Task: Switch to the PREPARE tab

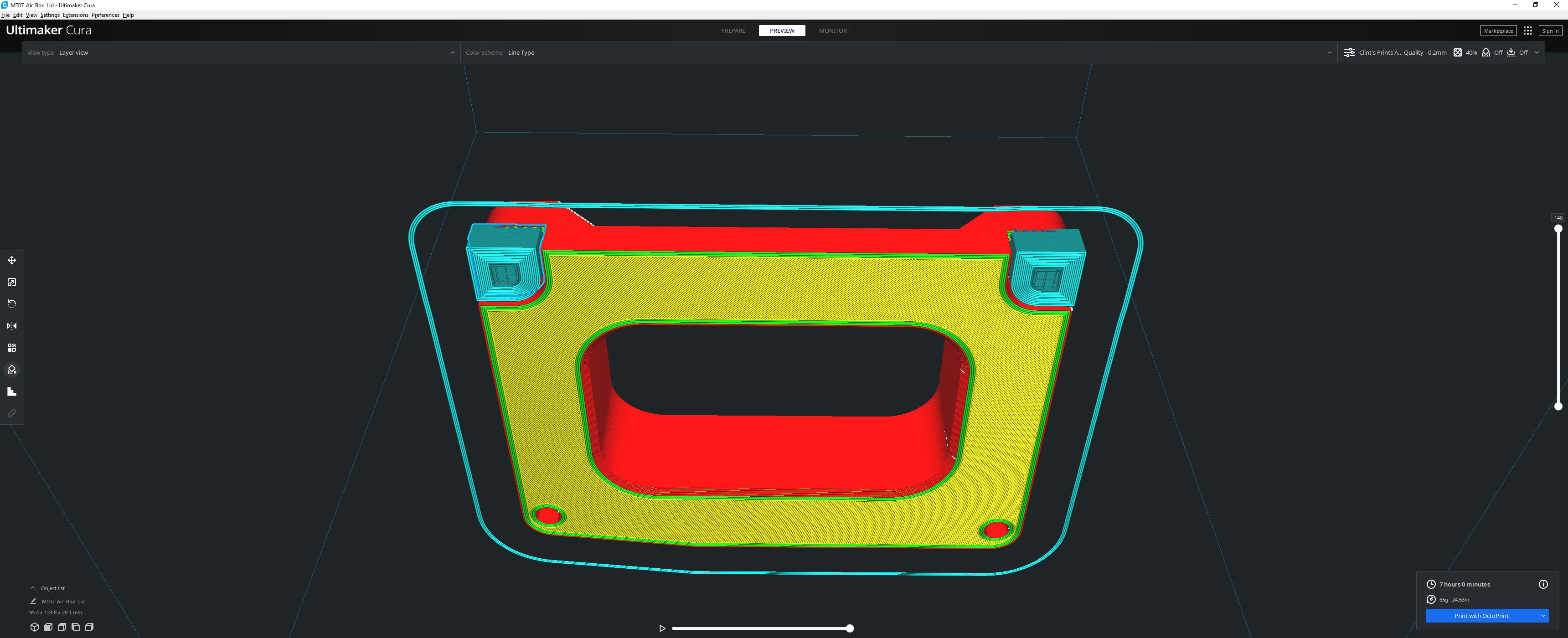Action: click(733, 31)
